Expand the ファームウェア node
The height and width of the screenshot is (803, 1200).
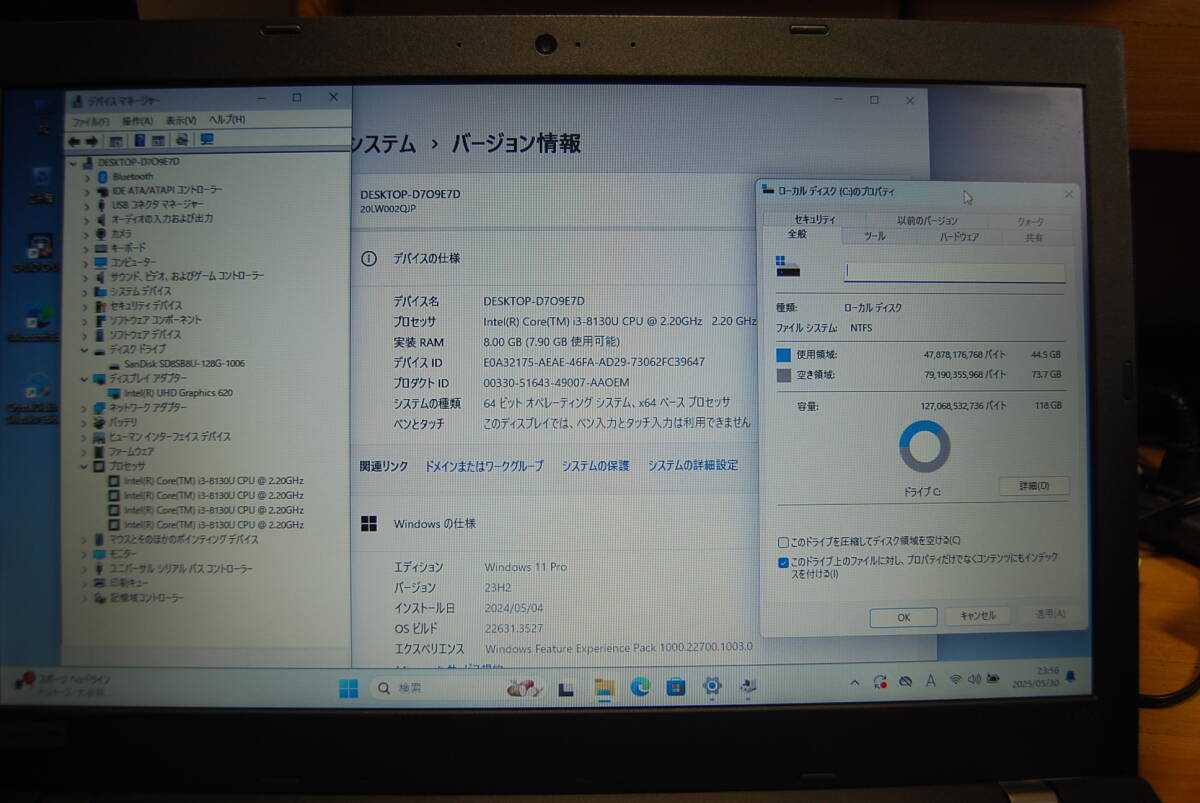coord(85,451)
